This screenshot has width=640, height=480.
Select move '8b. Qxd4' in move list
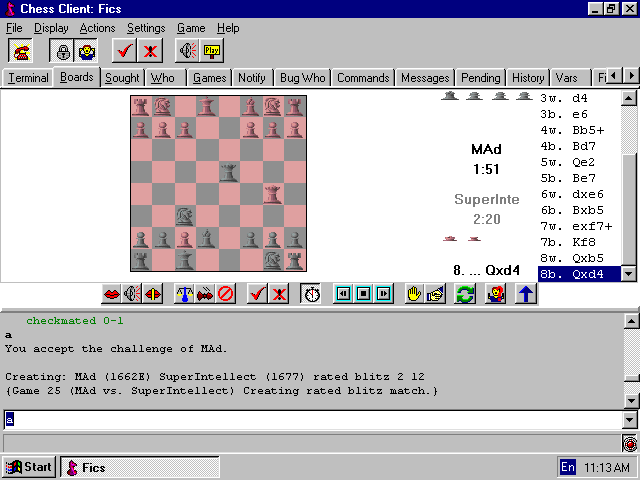click(x=579, y=274)
